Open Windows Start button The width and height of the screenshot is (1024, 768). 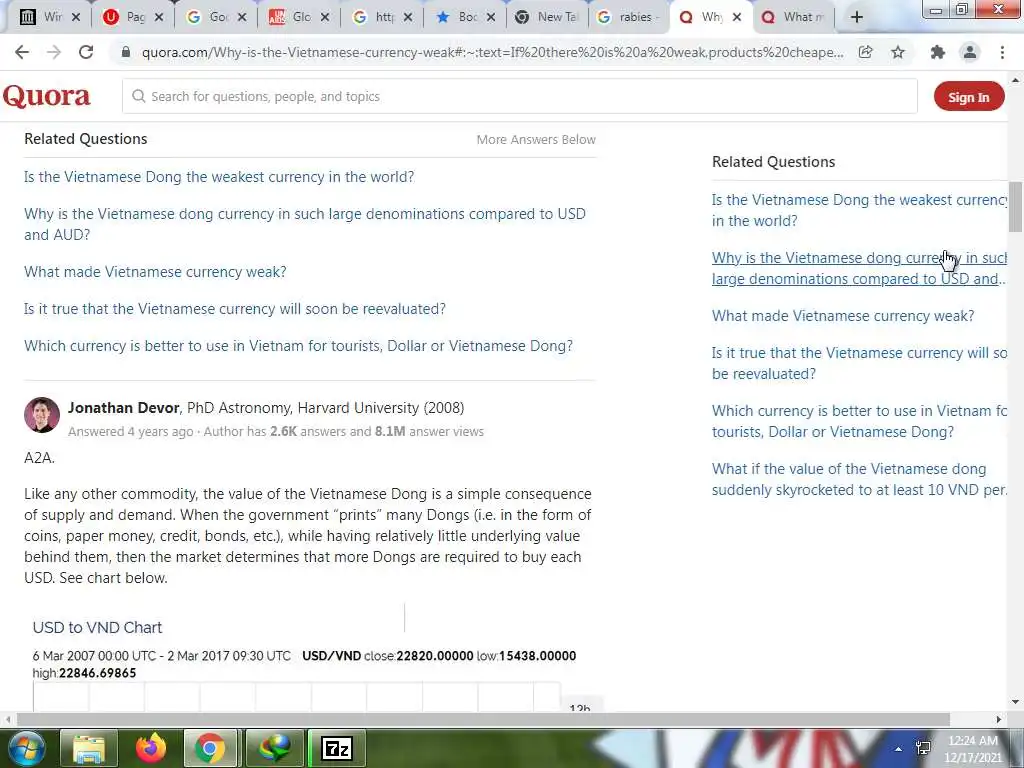click(x=26, y=748)
